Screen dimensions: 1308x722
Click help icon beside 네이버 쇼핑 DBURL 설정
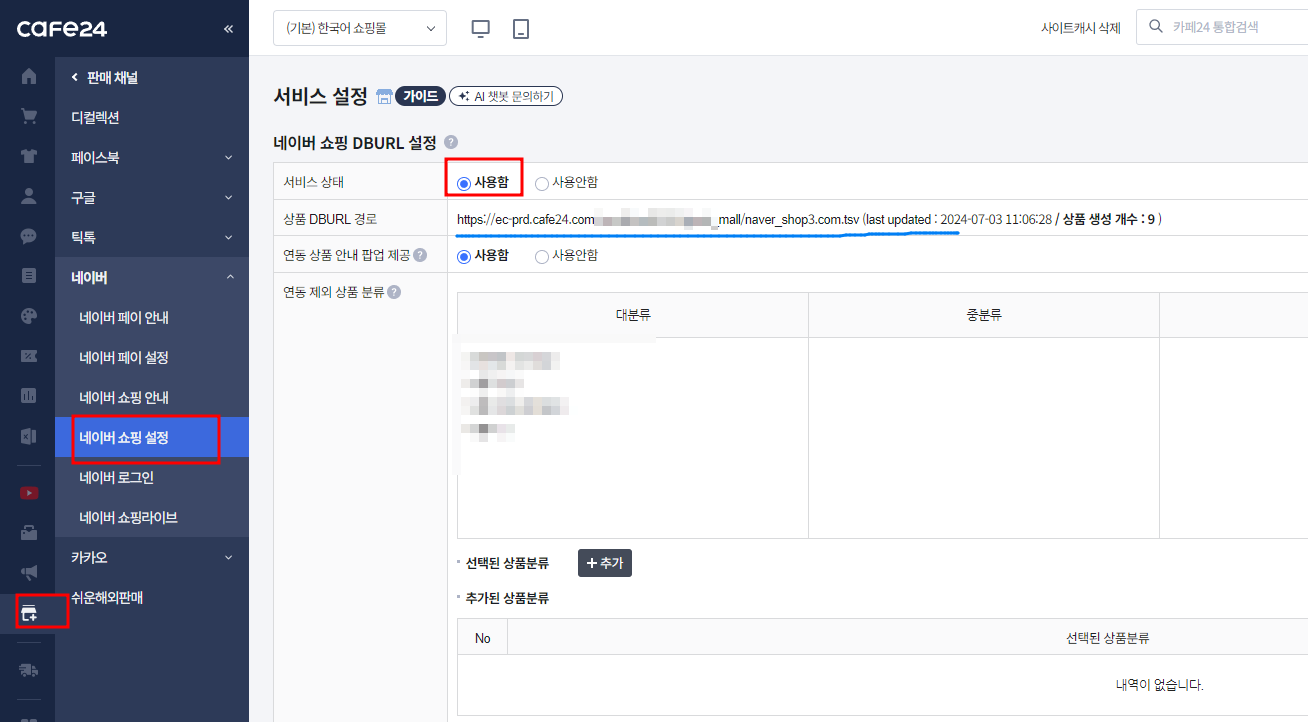pos(451,143)
